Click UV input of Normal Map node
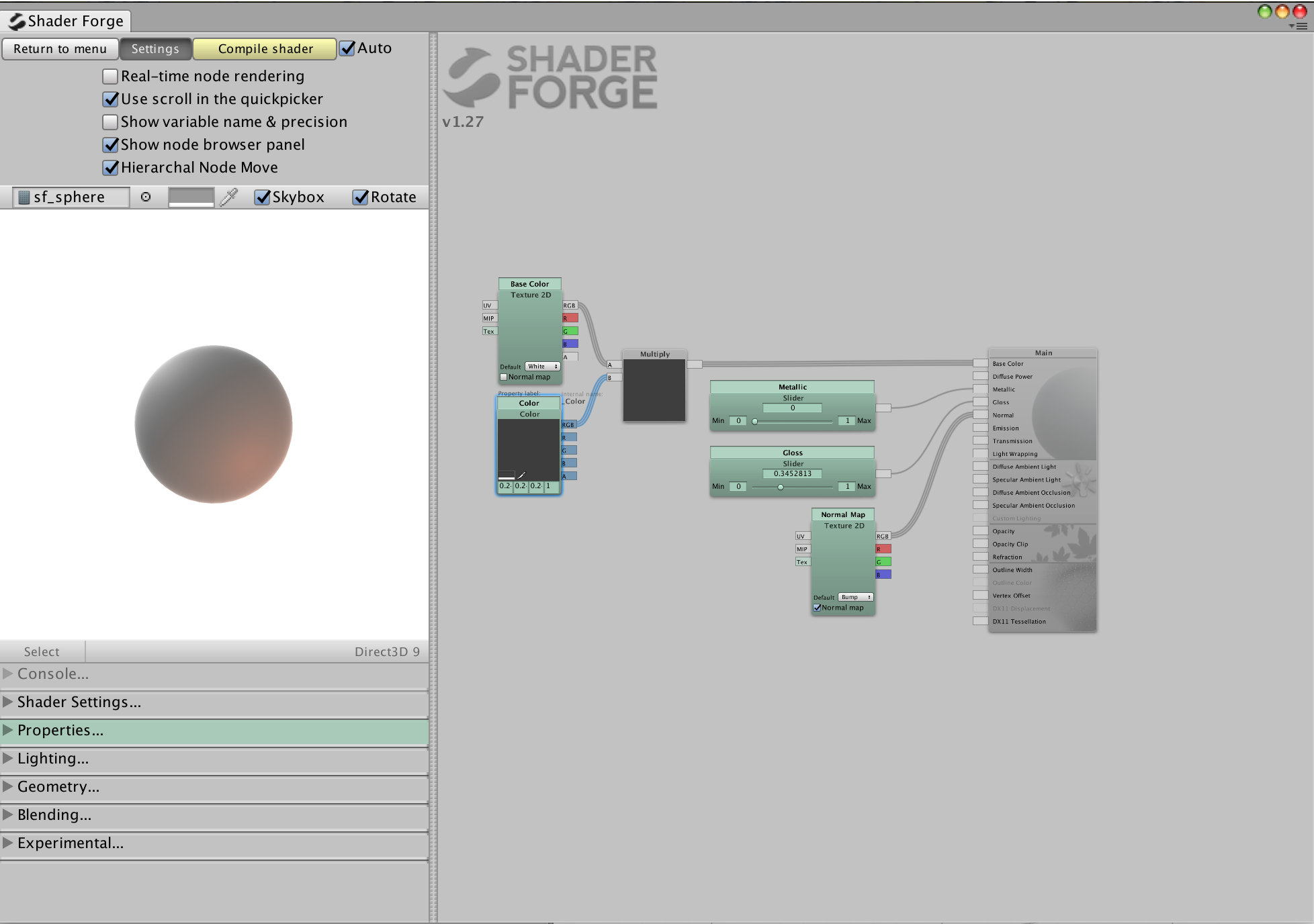 click(x=803, y=536)
